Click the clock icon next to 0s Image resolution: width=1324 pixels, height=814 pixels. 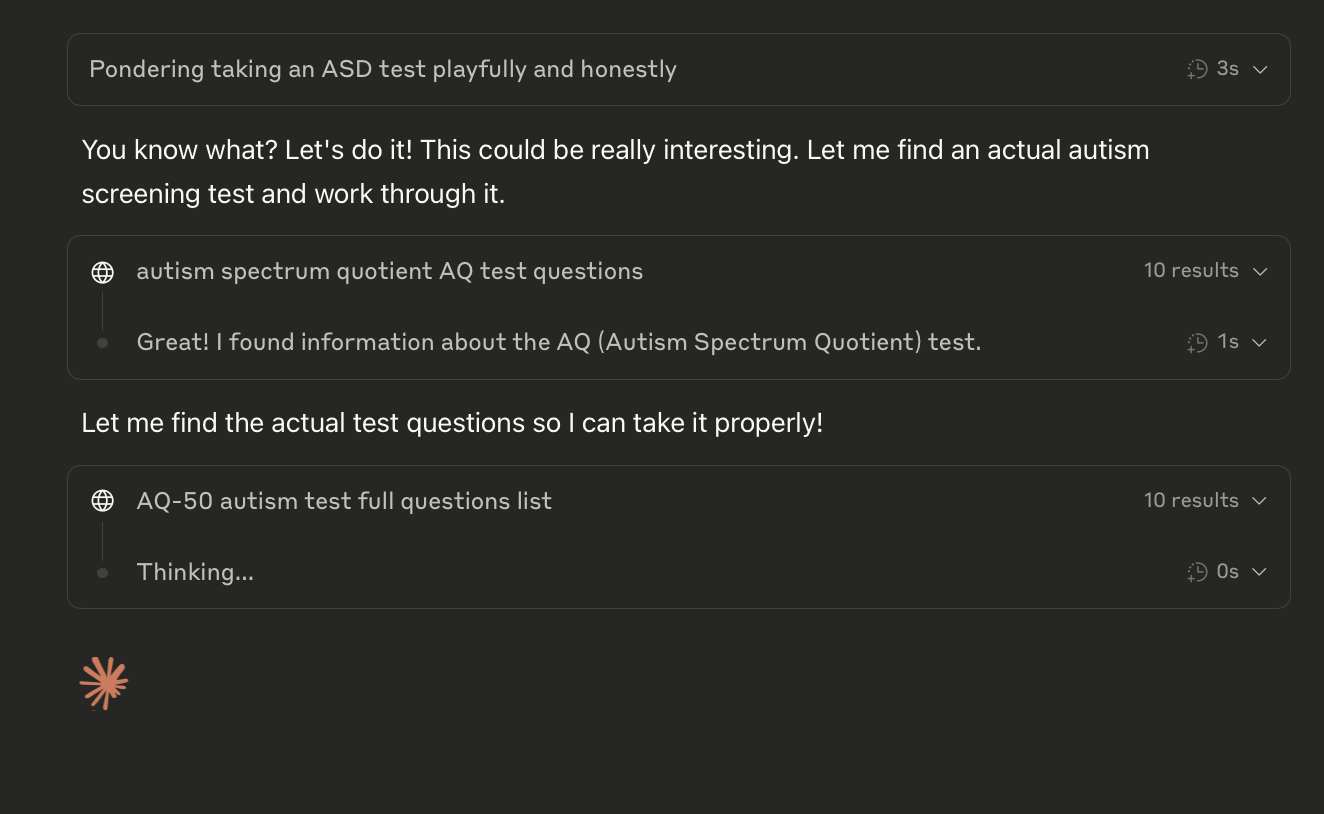click(1197, 572)
